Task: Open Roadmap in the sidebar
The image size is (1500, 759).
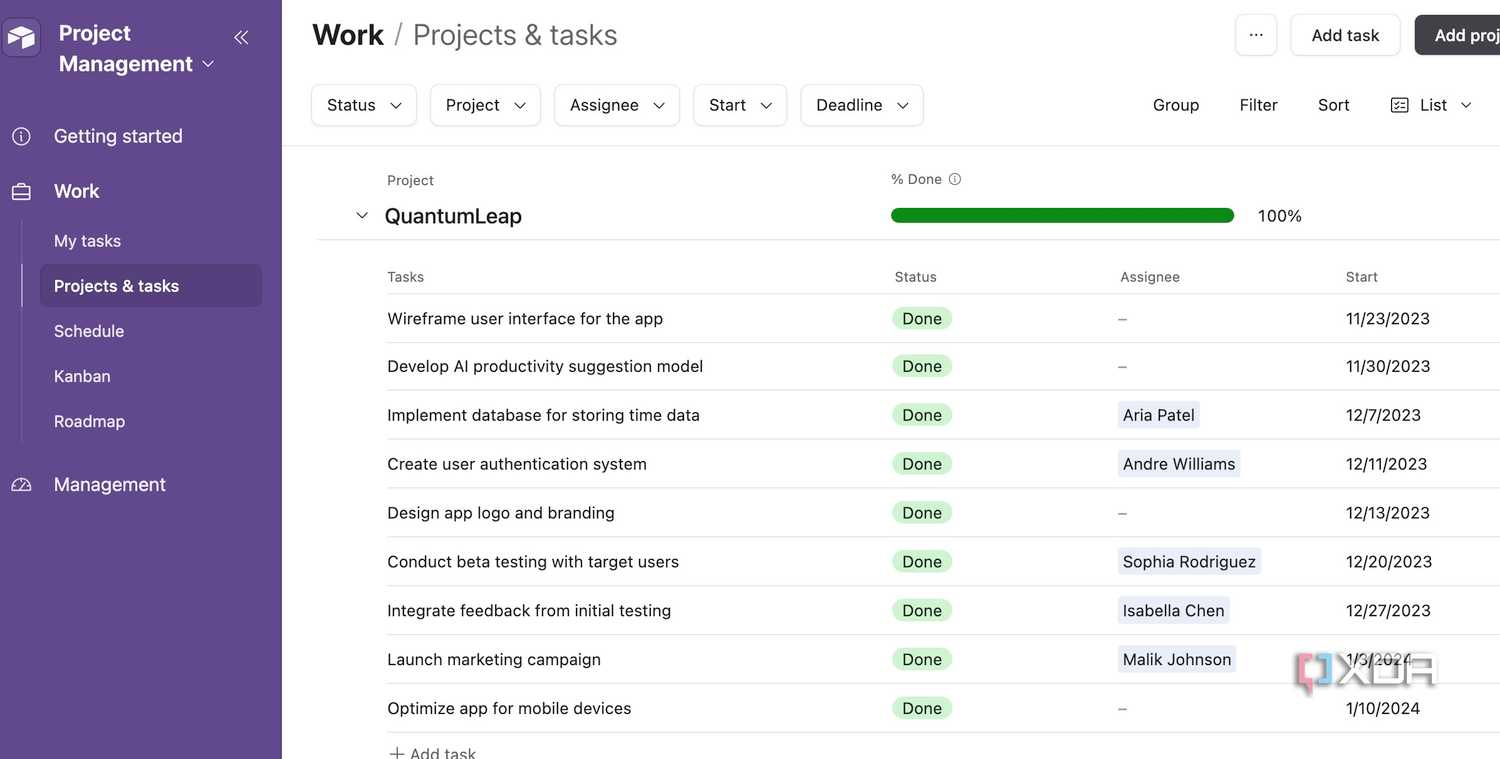Action: pos(89,421)
